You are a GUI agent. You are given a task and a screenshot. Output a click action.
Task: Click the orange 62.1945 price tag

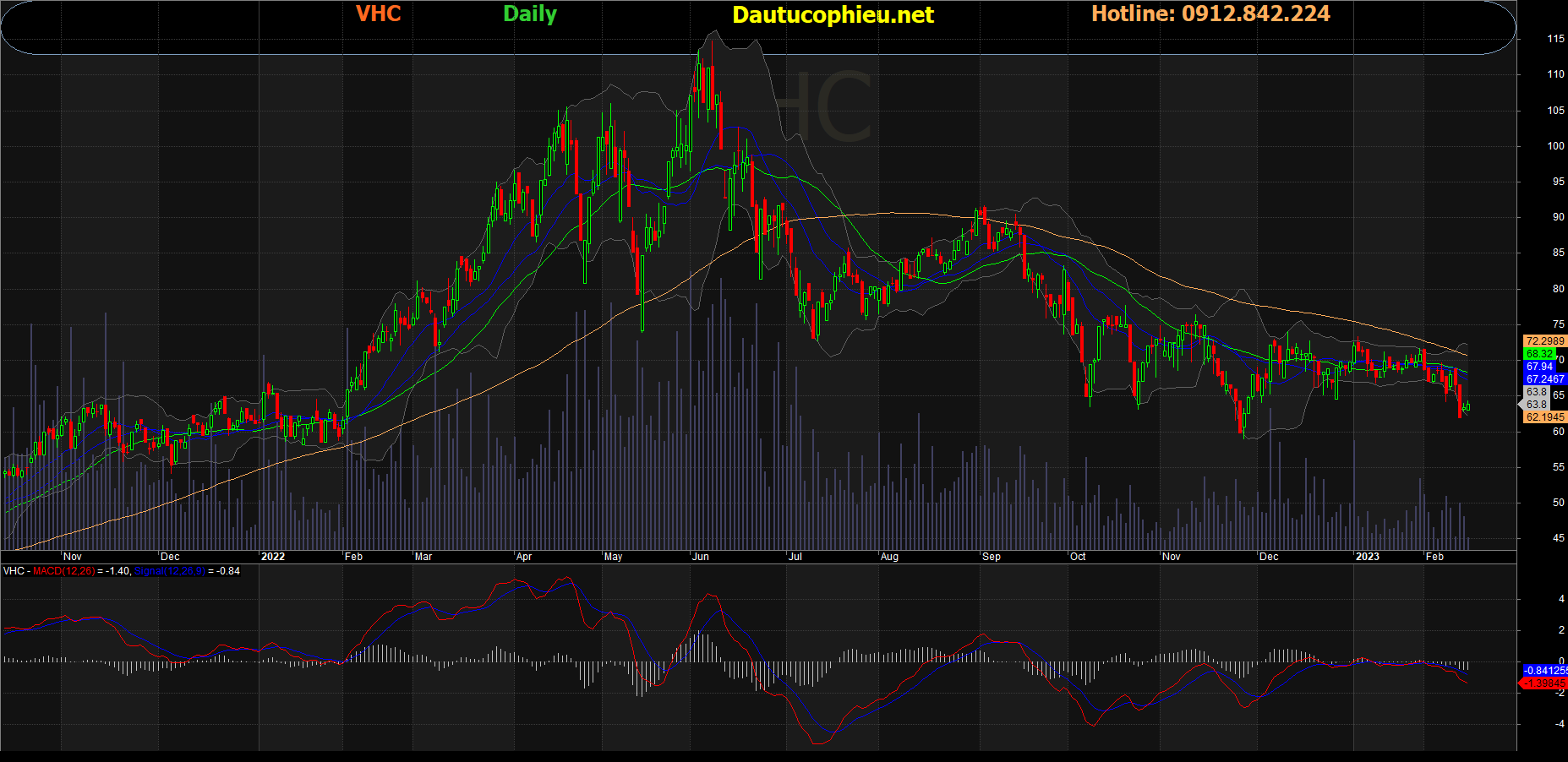point(1544,417)
